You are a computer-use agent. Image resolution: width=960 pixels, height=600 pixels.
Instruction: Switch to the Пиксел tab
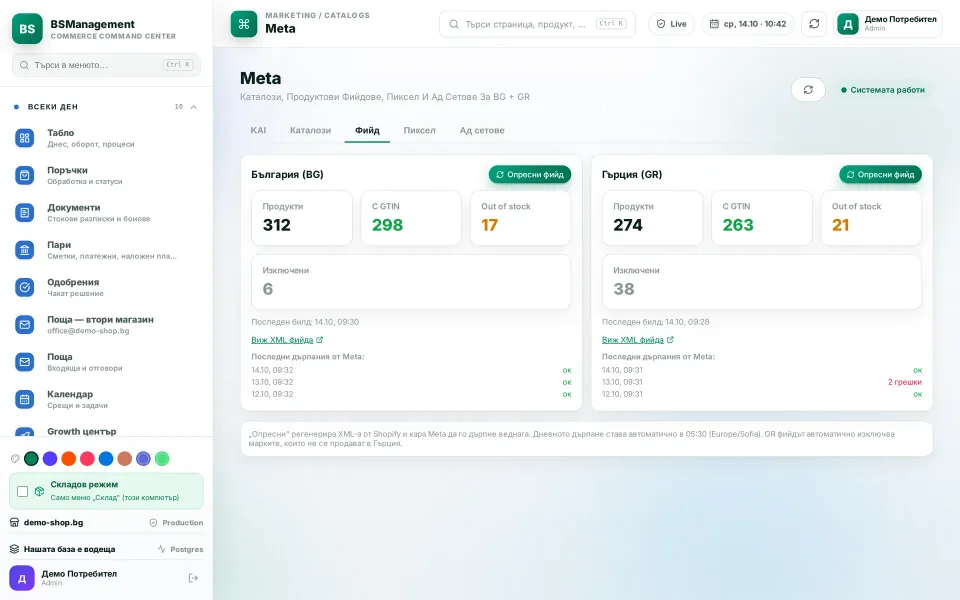pyautogui.click(x=419, y=130)
